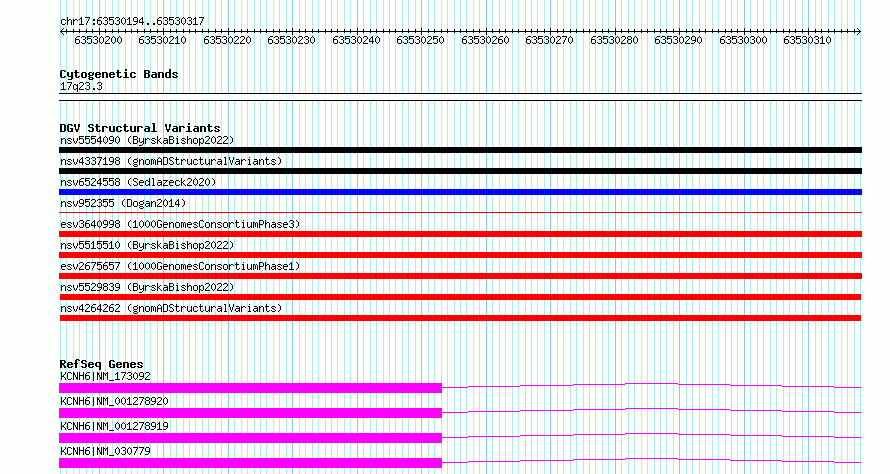The height and width of the screenshot is (474, 890).
Task: Click ruler position 63530310
Action: coord(807,40)
